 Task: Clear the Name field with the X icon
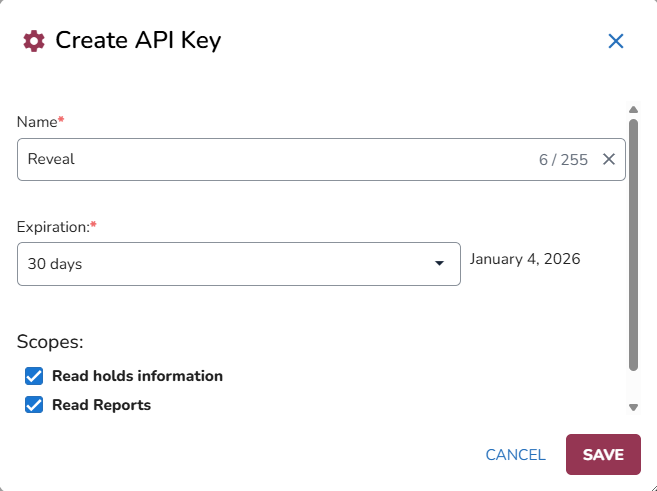[608, 159]
